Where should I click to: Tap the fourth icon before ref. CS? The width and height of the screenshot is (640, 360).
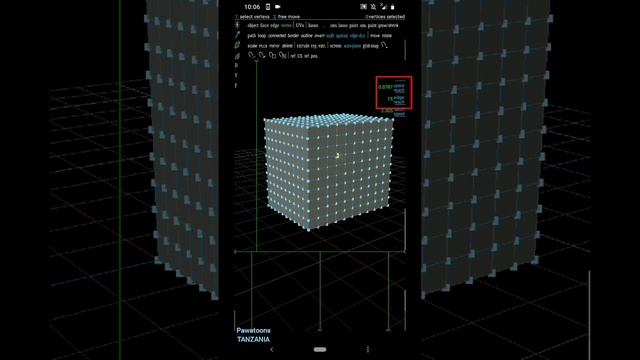point(283,55)
